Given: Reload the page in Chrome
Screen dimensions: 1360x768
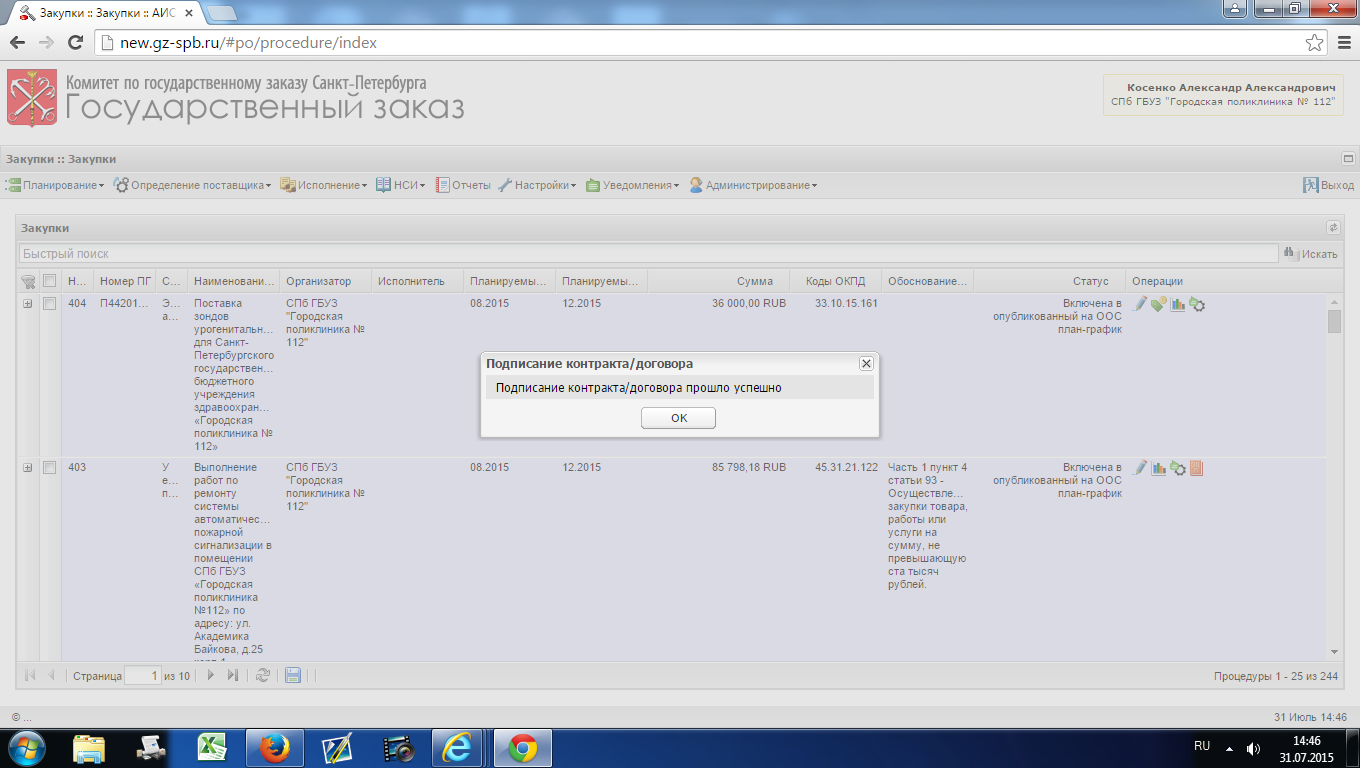Looking at the screenshot, I should 75,43.
